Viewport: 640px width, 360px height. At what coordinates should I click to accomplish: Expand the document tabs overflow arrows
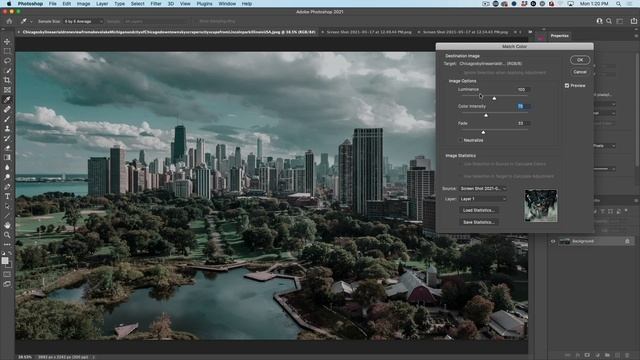(x=530, y=32)
